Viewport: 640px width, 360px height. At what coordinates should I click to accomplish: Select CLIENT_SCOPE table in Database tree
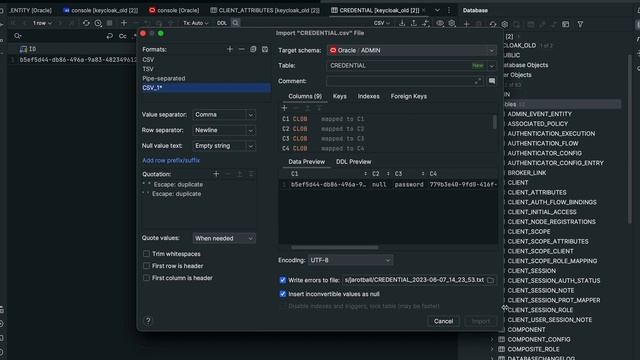(x=529, y=231)
